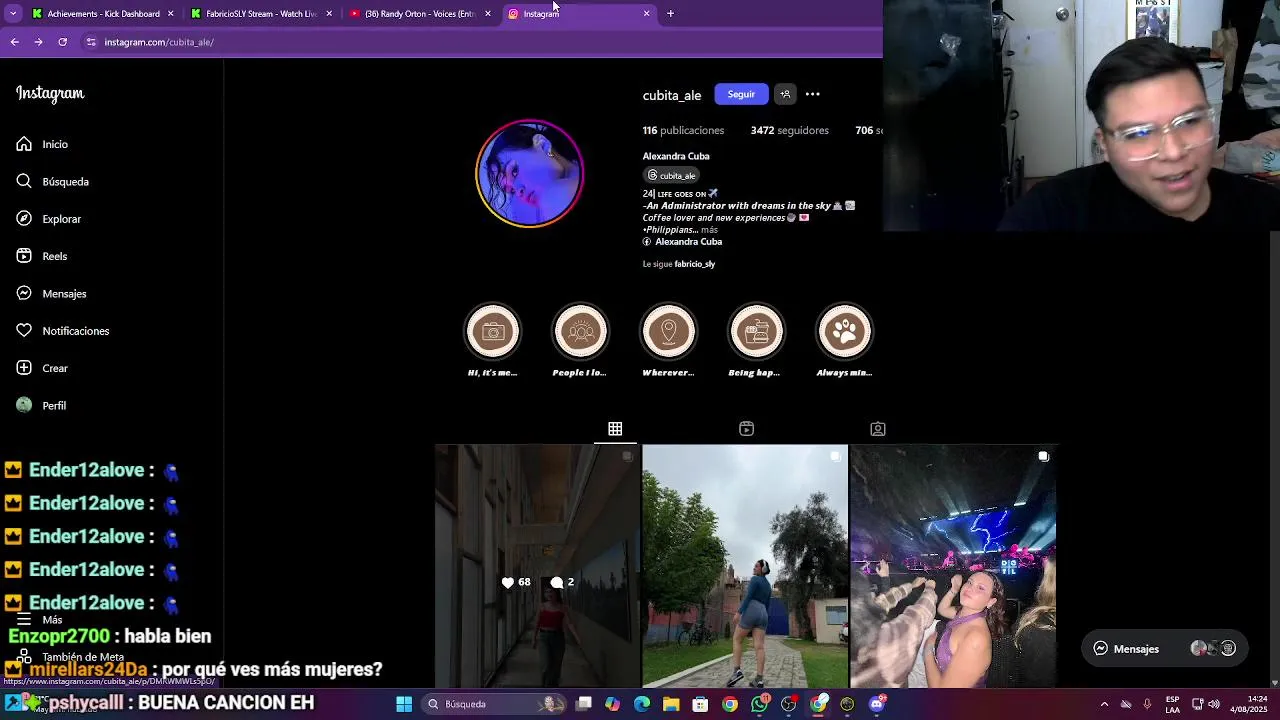Switch to FabricioSLY Stream tab
The width and height of the screenshot is (1280, 720).
click(261, 14)
